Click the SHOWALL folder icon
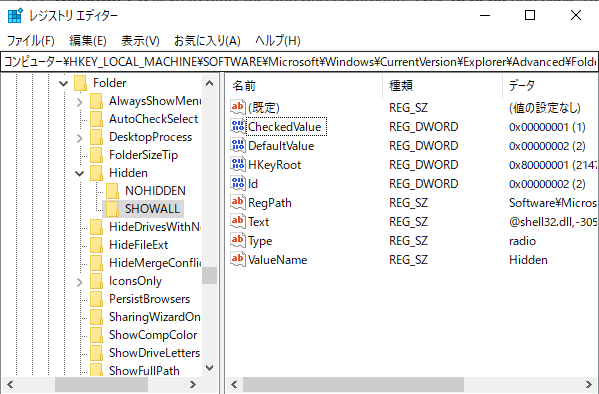The image size is (599, 394). tap(112, 209)
